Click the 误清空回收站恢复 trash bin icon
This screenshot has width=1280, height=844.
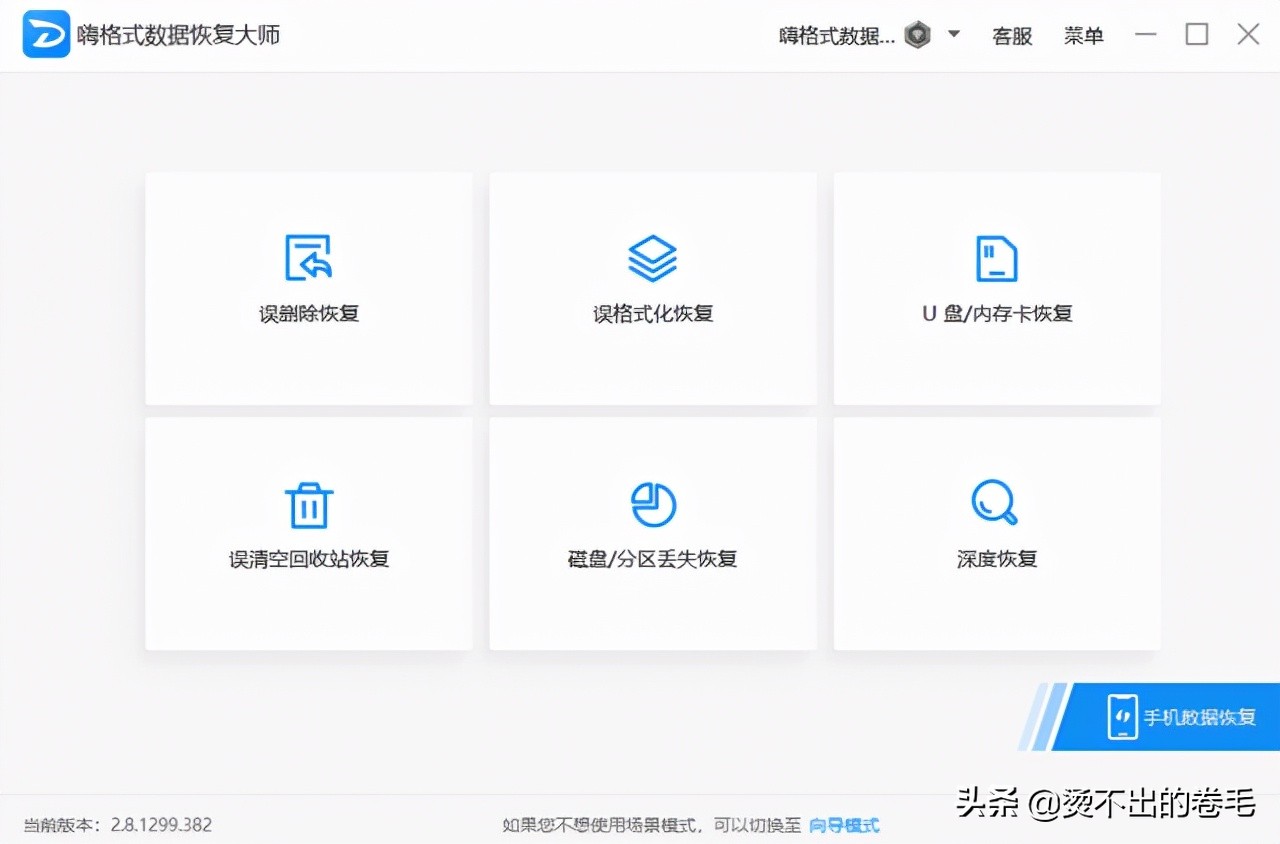point(308,504)
